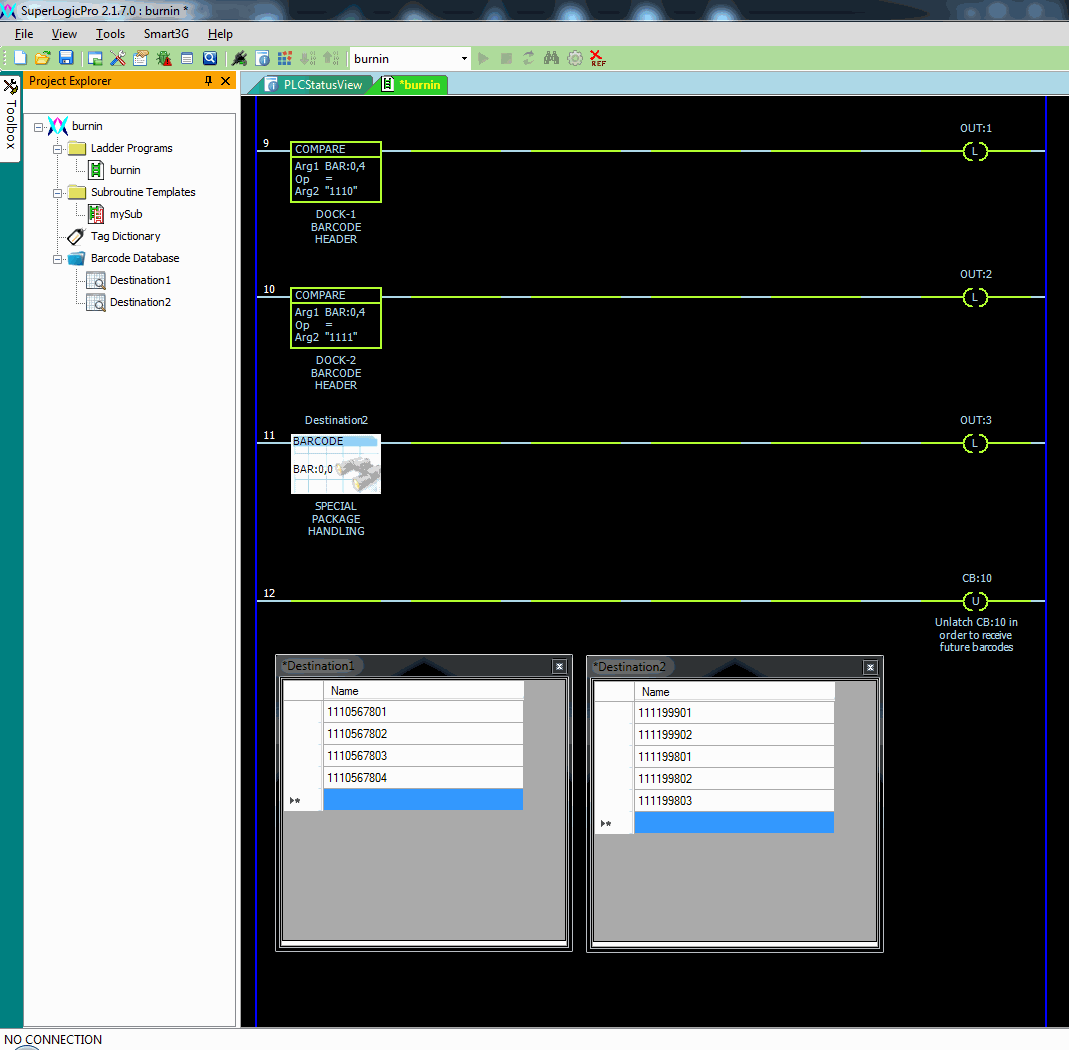Screen dimensions: 1069x1050
Task: Open the vertical Toolbox side tab
Action: tap(11, 118)
